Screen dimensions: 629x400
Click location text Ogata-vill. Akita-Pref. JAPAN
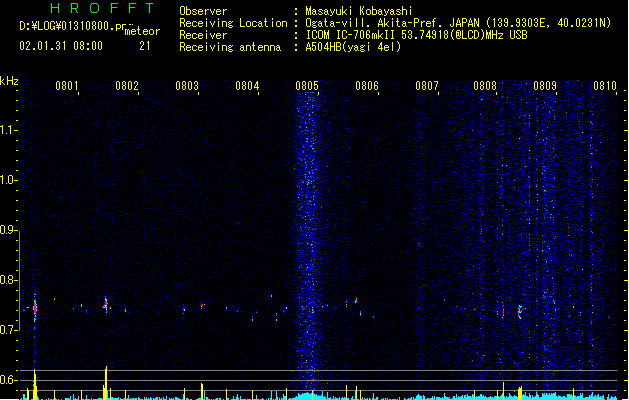pyautogui.click(x=392, y=23)
